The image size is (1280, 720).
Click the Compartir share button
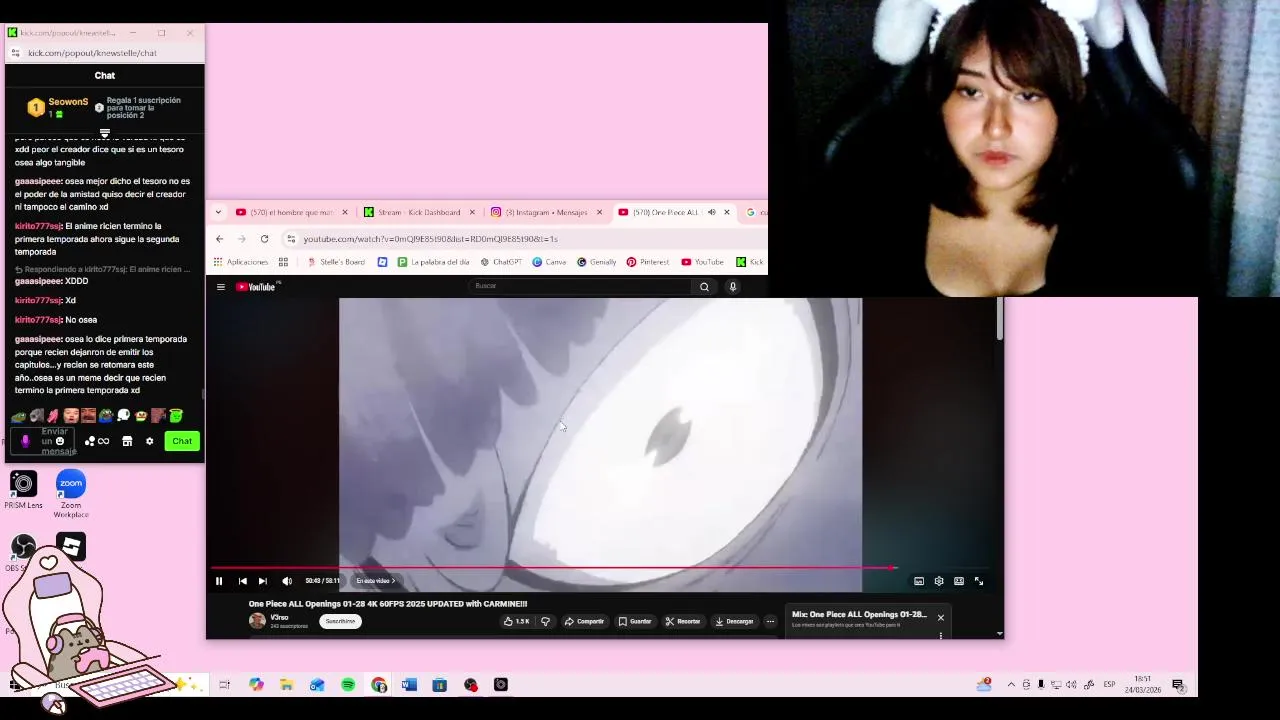pos(584,621)
